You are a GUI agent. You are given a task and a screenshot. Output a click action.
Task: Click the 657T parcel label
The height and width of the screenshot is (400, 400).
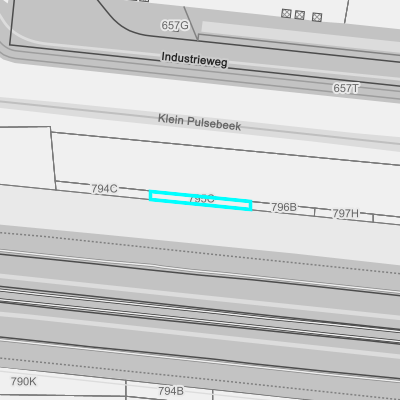point(346,88)
